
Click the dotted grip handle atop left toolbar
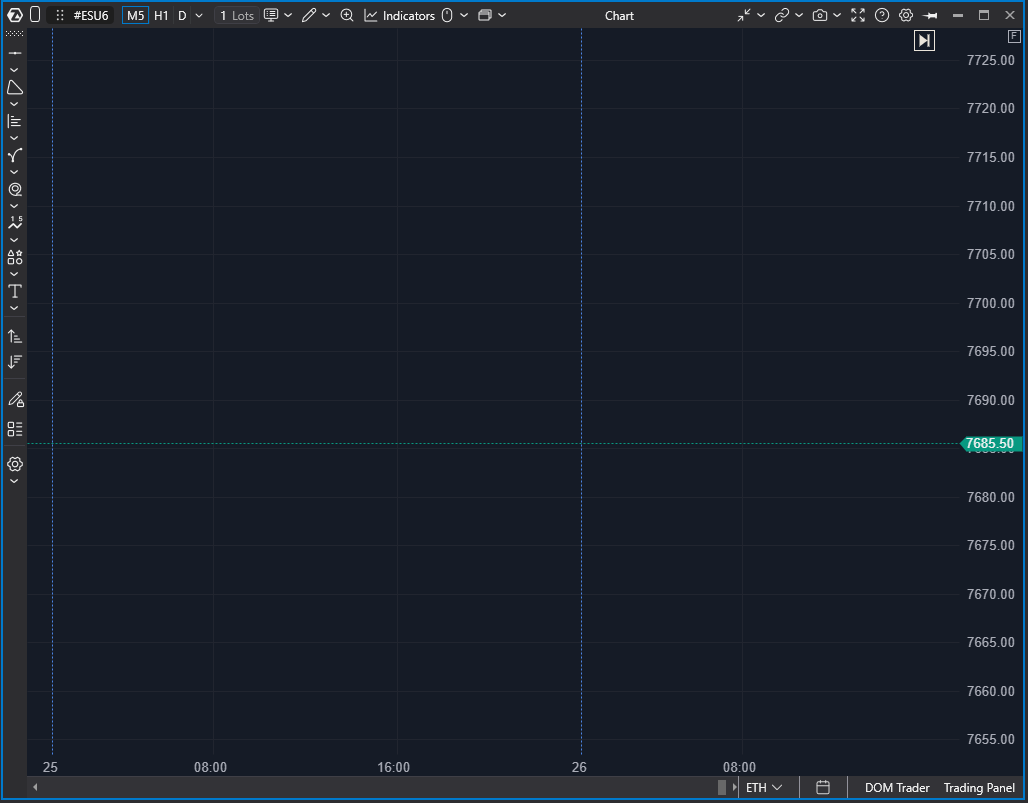point(14,33)
